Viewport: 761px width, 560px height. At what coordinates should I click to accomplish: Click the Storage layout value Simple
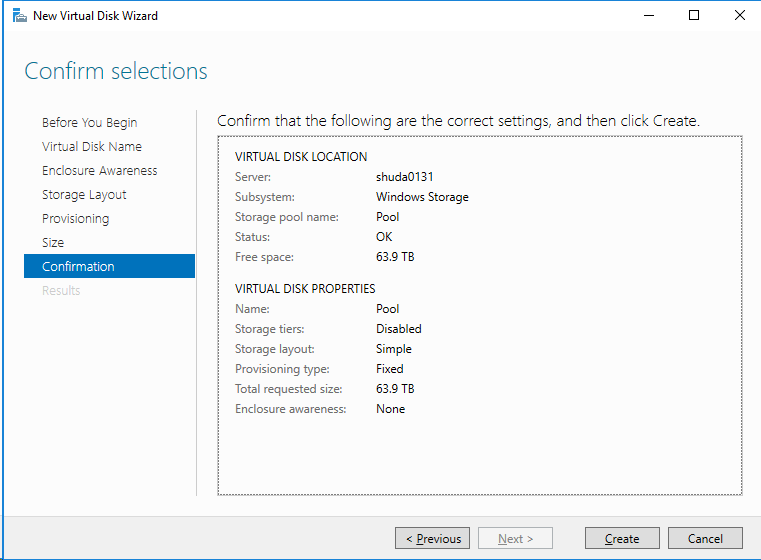(394, 349)
